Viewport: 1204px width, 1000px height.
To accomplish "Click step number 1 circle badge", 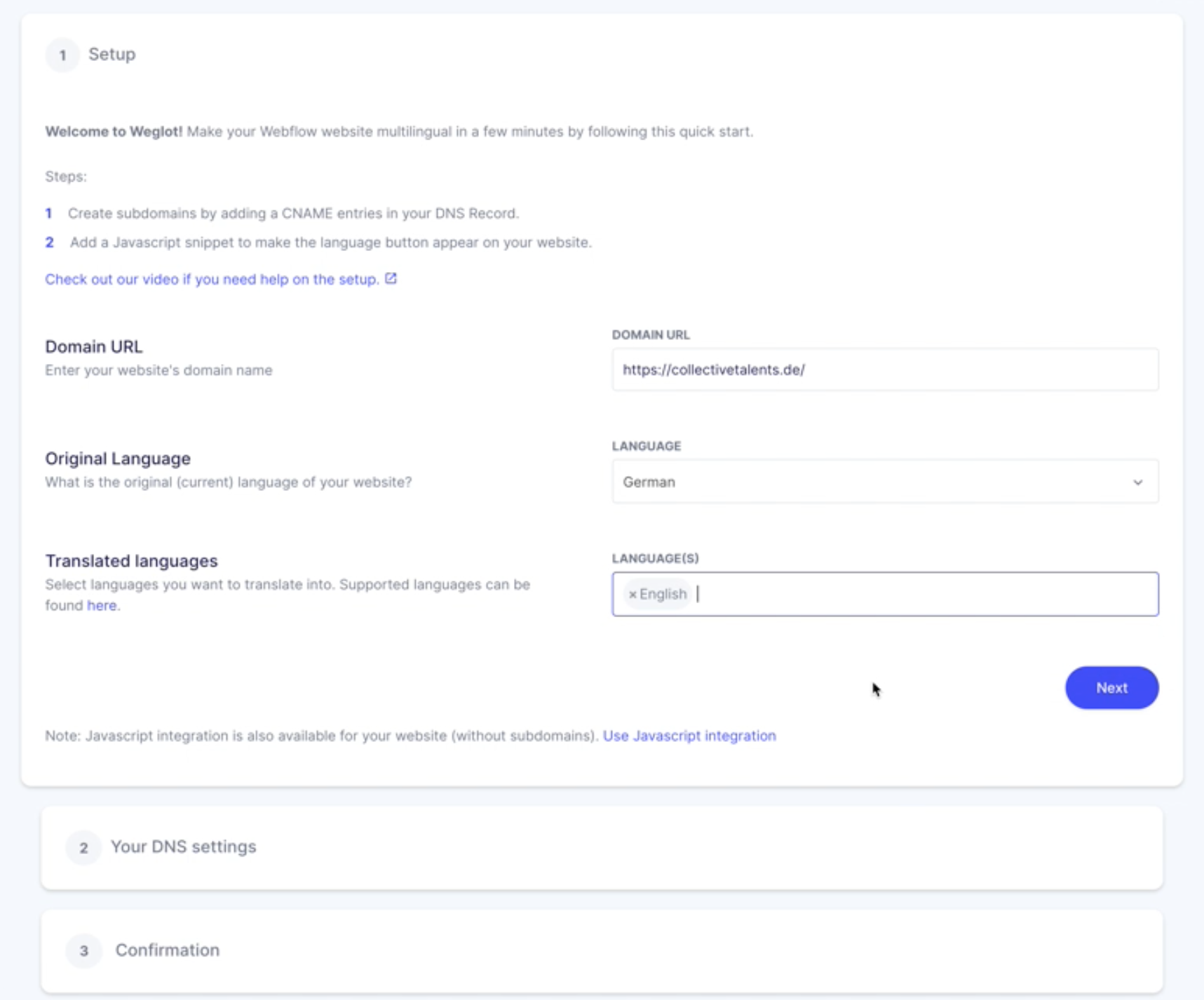I will (x=62, y=55).
